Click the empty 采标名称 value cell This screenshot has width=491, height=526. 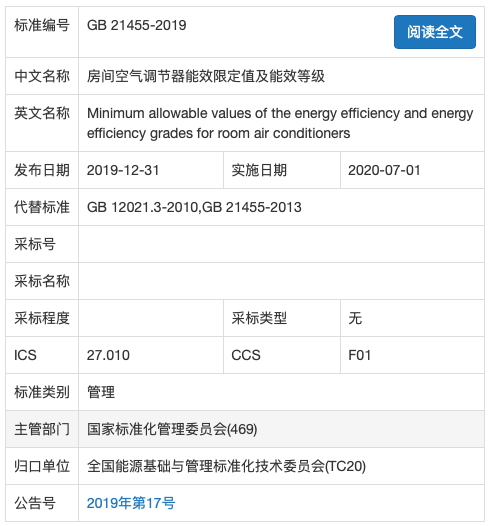coord(281,281)
